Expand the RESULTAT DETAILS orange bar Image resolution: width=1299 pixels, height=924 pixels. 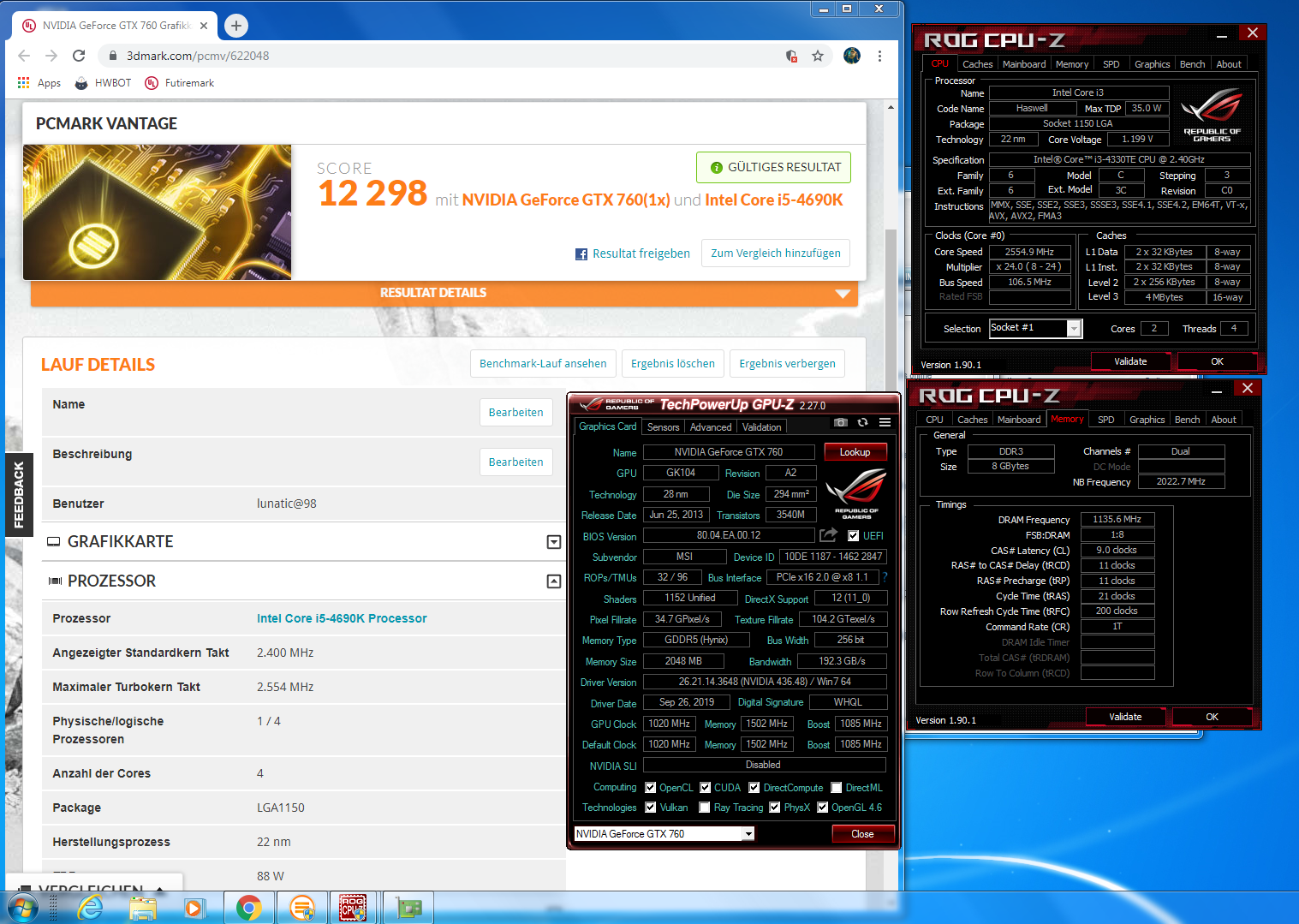pyautogui.click(x=444, y=293)
